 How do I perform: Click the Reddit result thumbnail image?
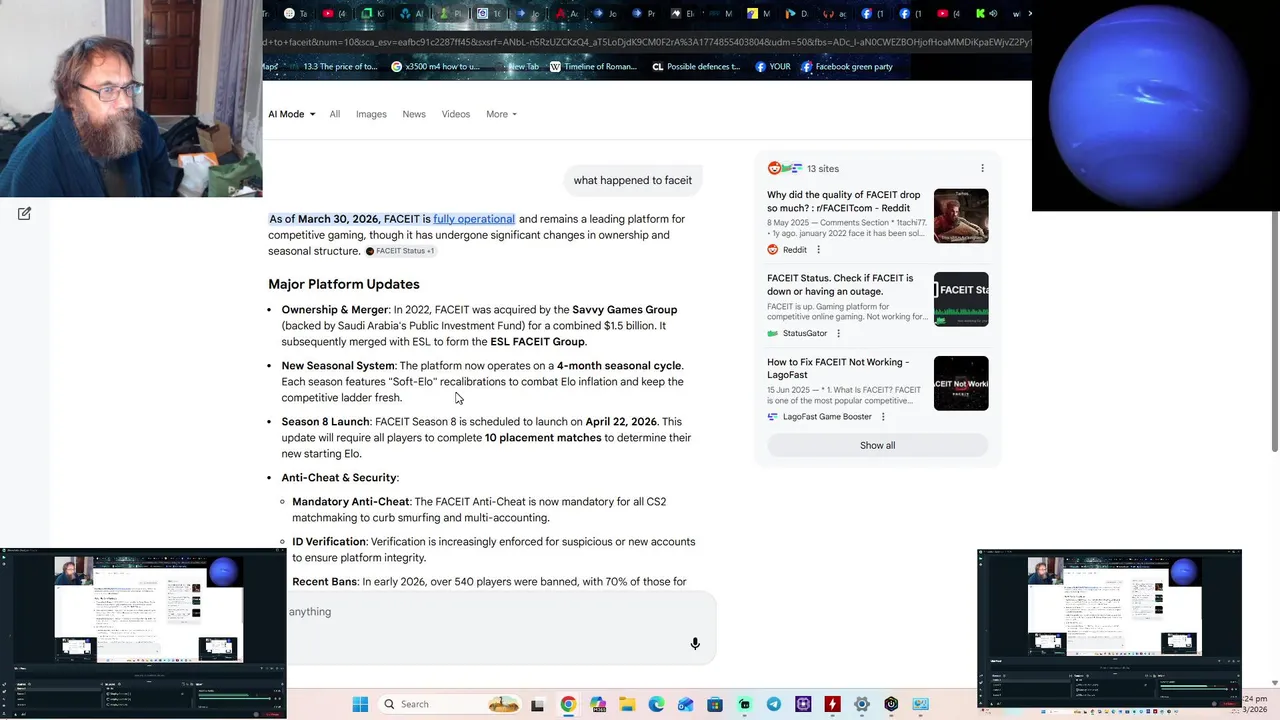tap(961, 216)
